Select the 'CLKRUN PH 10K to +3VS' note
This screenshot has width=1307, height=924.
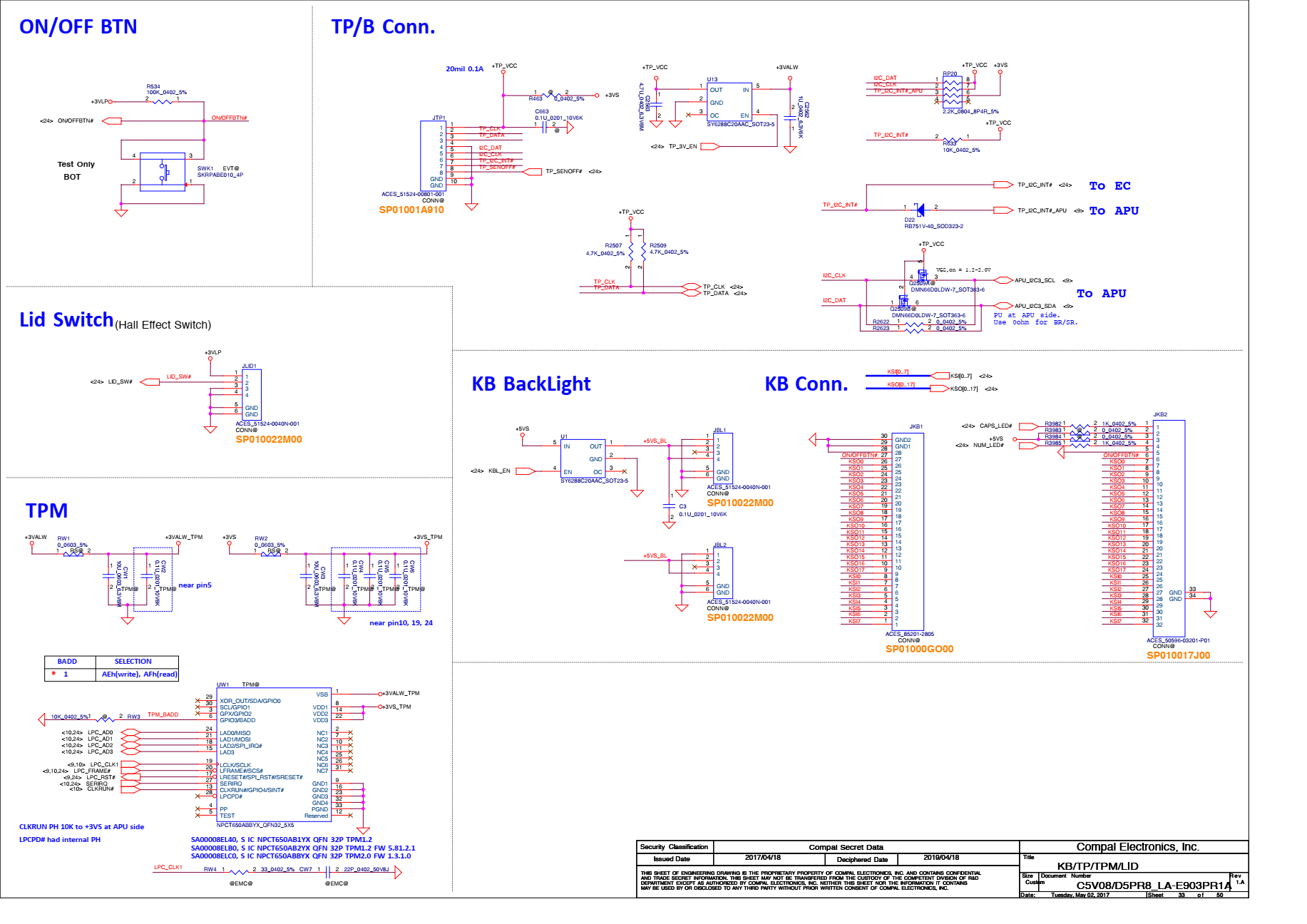point(81,827)
